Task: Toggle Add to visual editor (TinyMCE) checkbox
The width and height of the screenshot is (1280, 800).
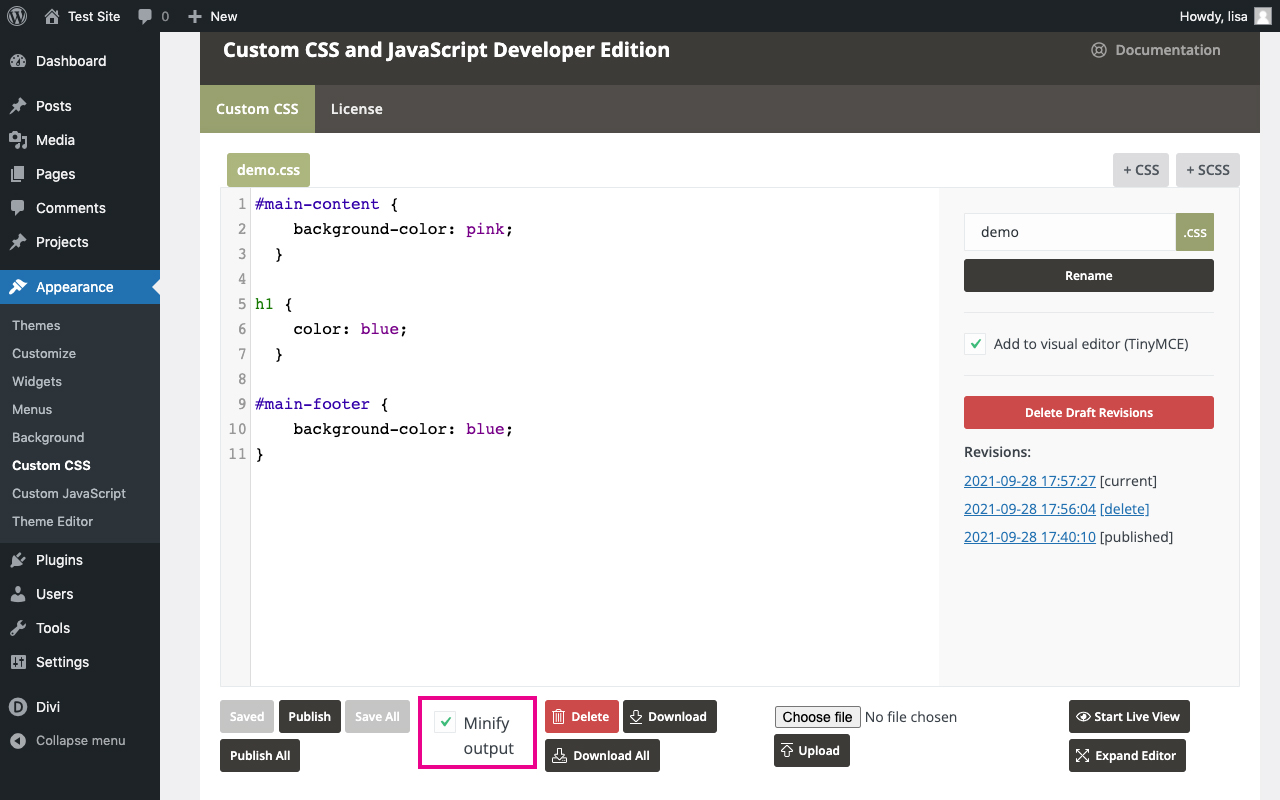Action: pos(975,344)
